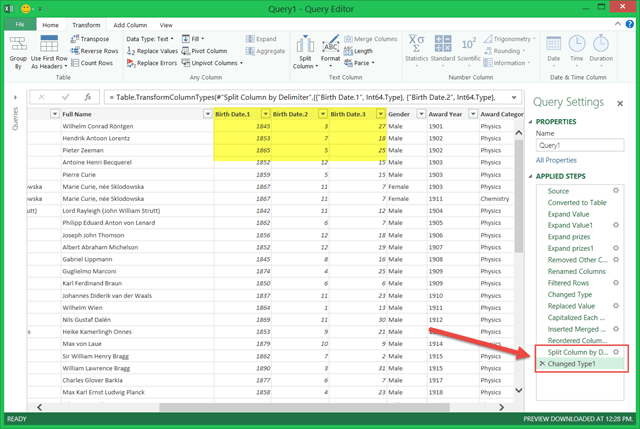
Task: Collapse the APPLIED STEPS section
Action: tap(532, 175)
